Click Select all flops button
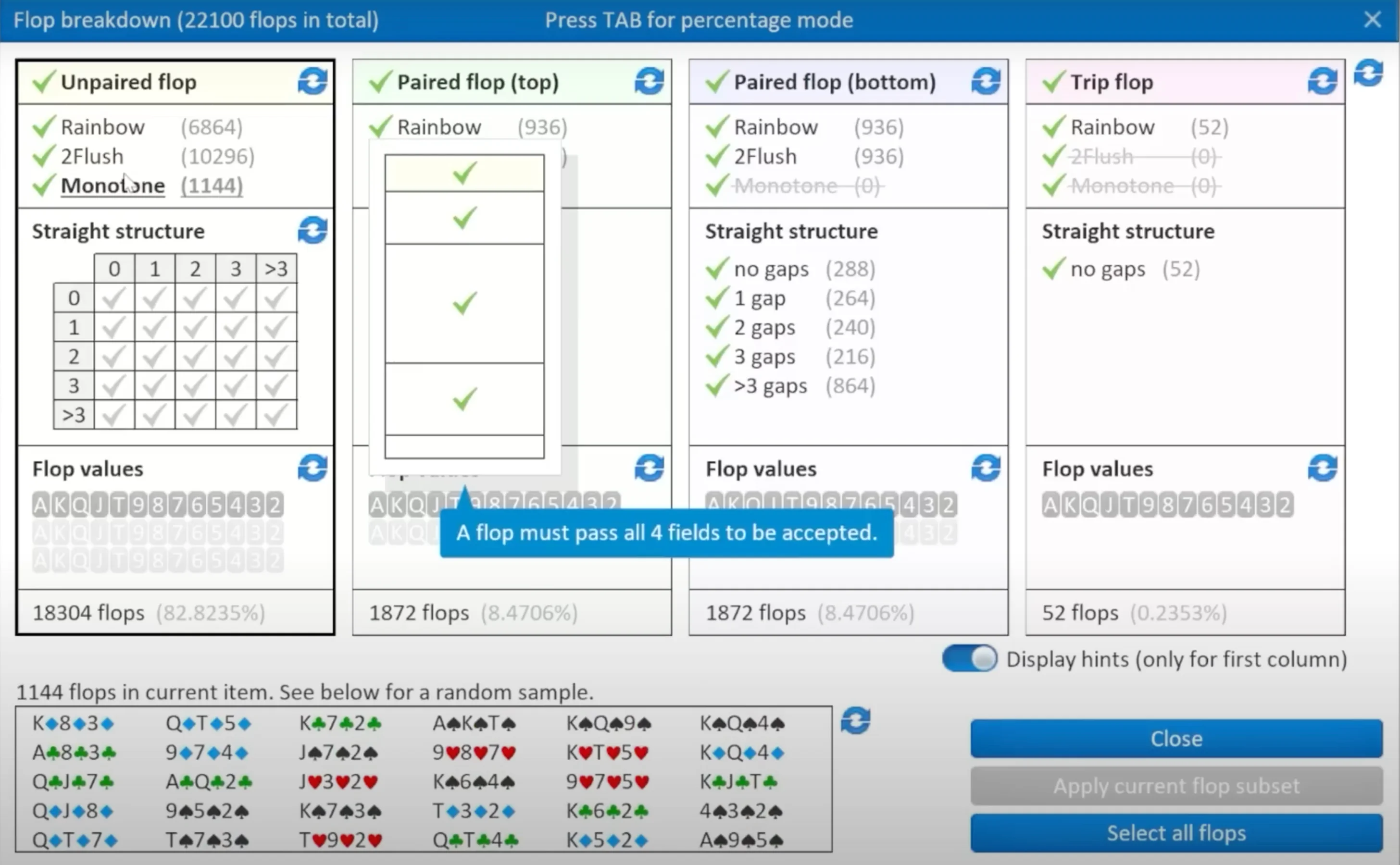 [1176, 833]
